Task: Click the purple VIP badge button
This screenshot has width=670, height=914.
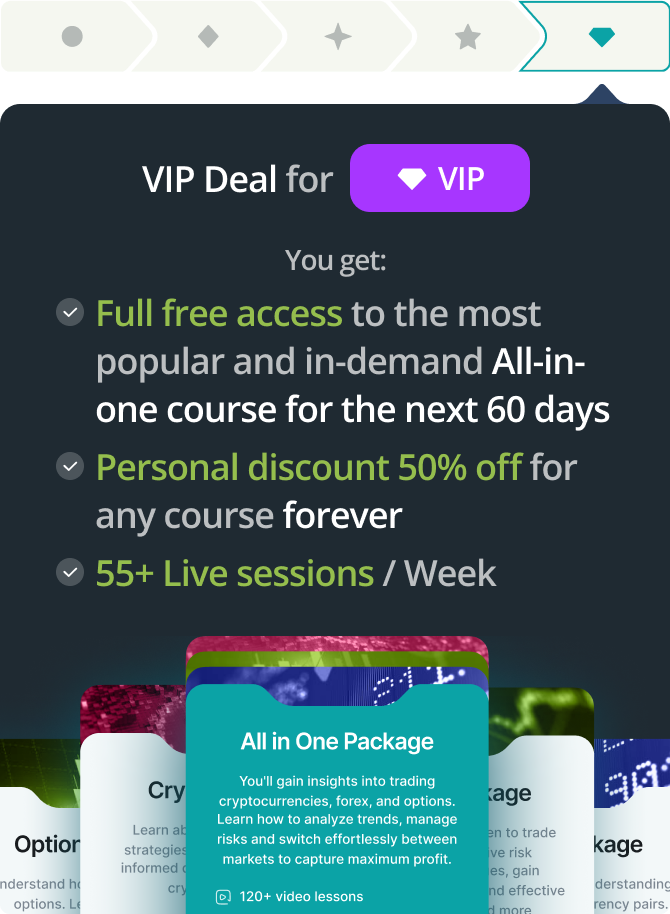Action: click(440, 178)
